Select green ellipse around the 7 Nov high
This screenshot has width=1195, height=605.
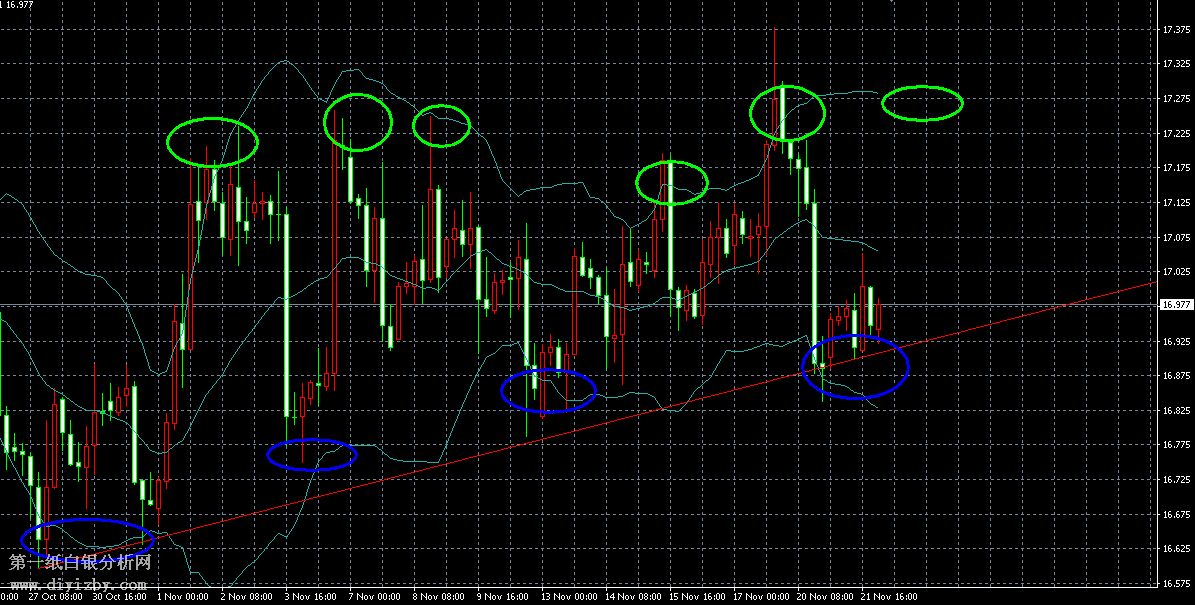[x=357, y=121]
